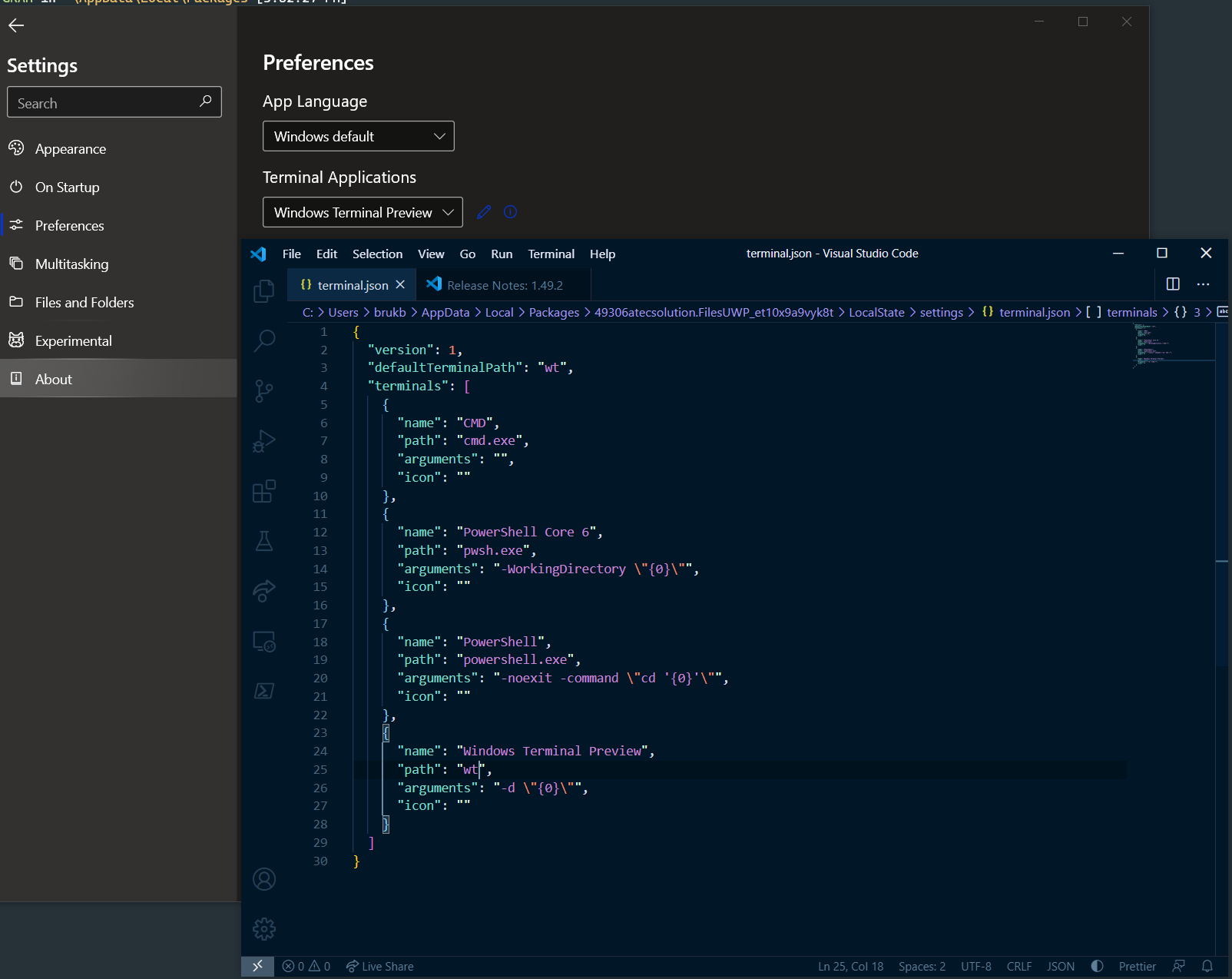This screenshot has height=979, width=1232.
Task: Click the Split Editor icon top right
Action: (1173, 284)
